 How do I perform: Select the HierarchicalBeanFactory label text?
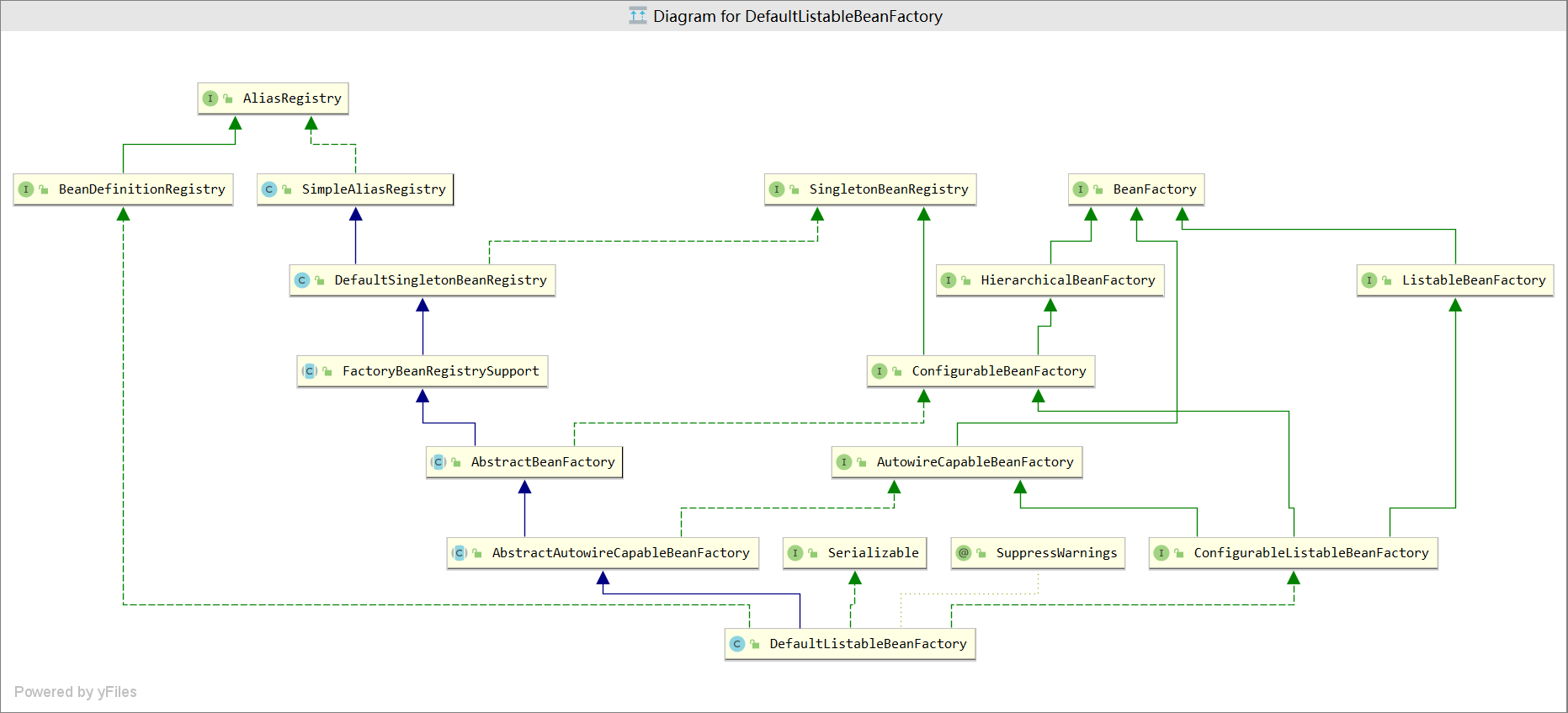(x=1068, y=280)
